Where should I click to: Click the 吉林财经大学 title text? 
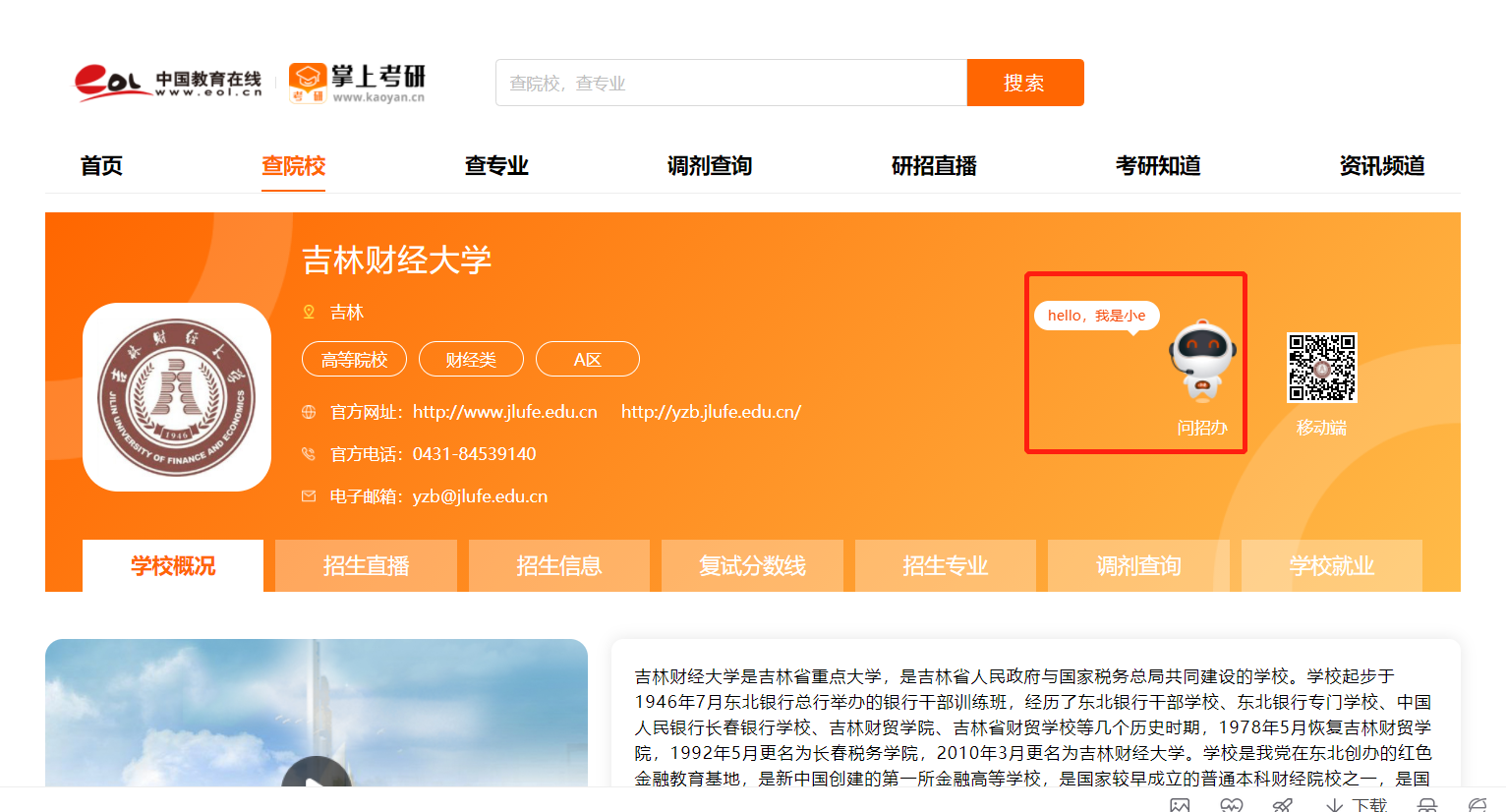(x=397, y=261)
